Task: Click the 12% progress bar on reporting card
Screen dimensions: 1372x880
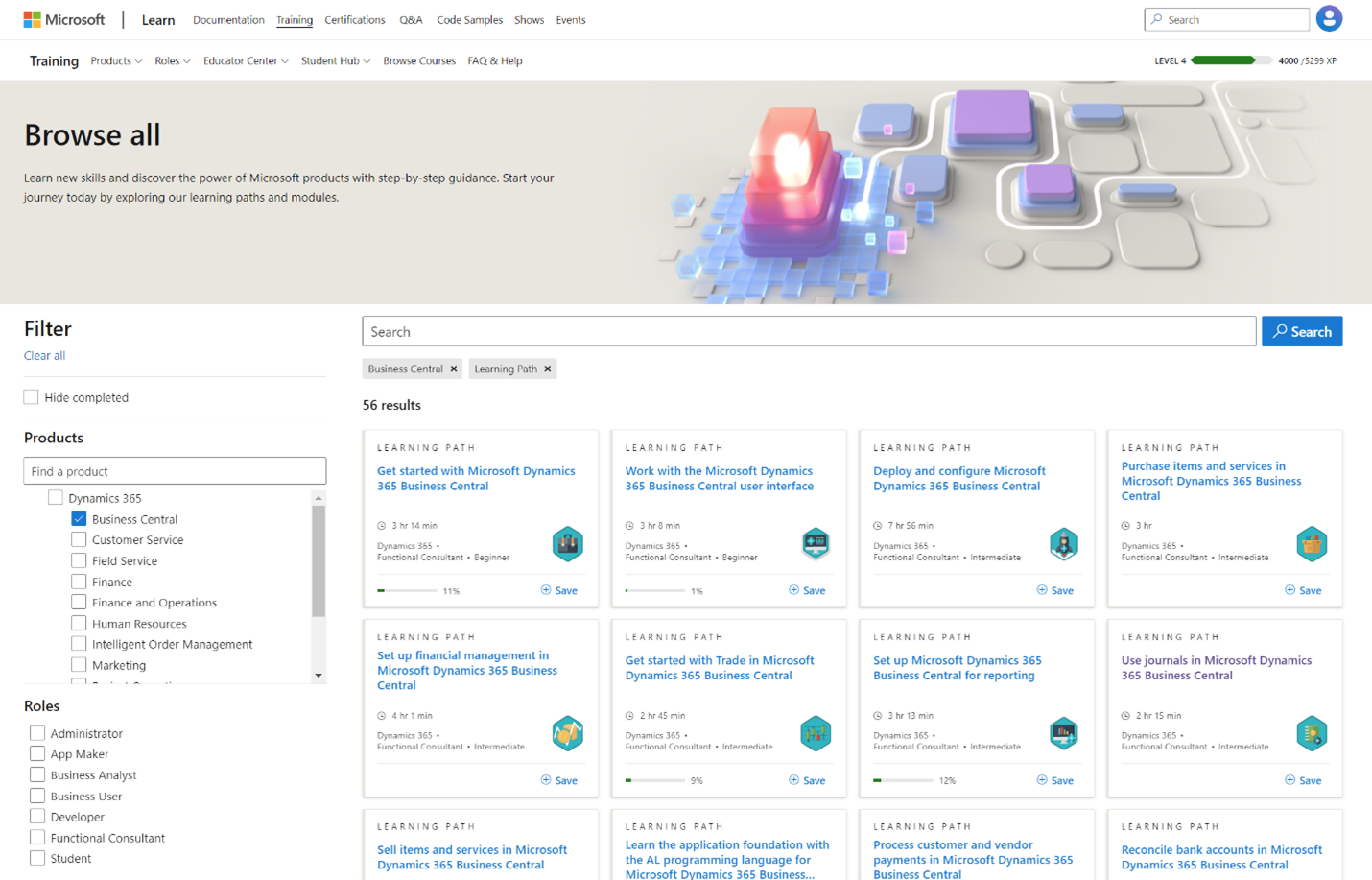Action: pyautogui.click(x=903, y=780)
